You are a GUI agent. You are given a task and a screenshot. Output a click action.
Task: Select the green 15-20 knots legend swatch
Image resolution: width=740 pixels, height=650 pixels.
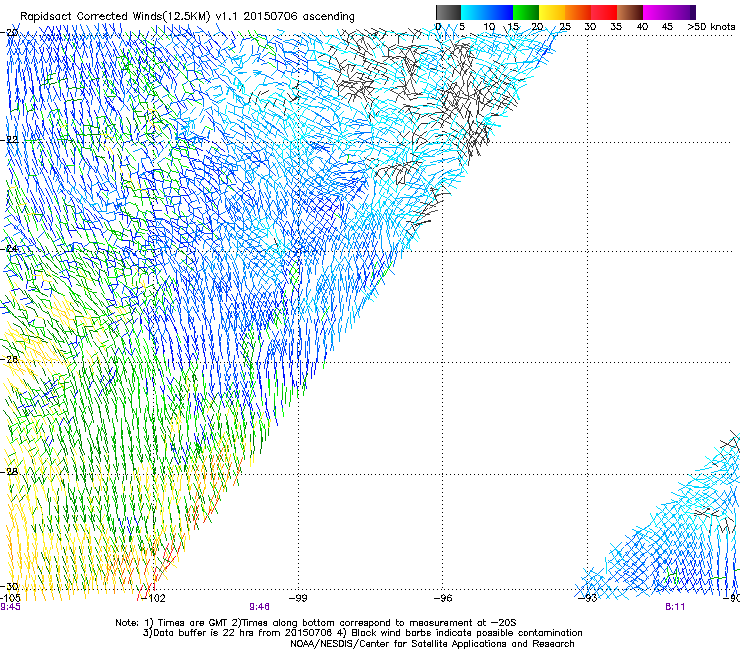tap(526, 12)
